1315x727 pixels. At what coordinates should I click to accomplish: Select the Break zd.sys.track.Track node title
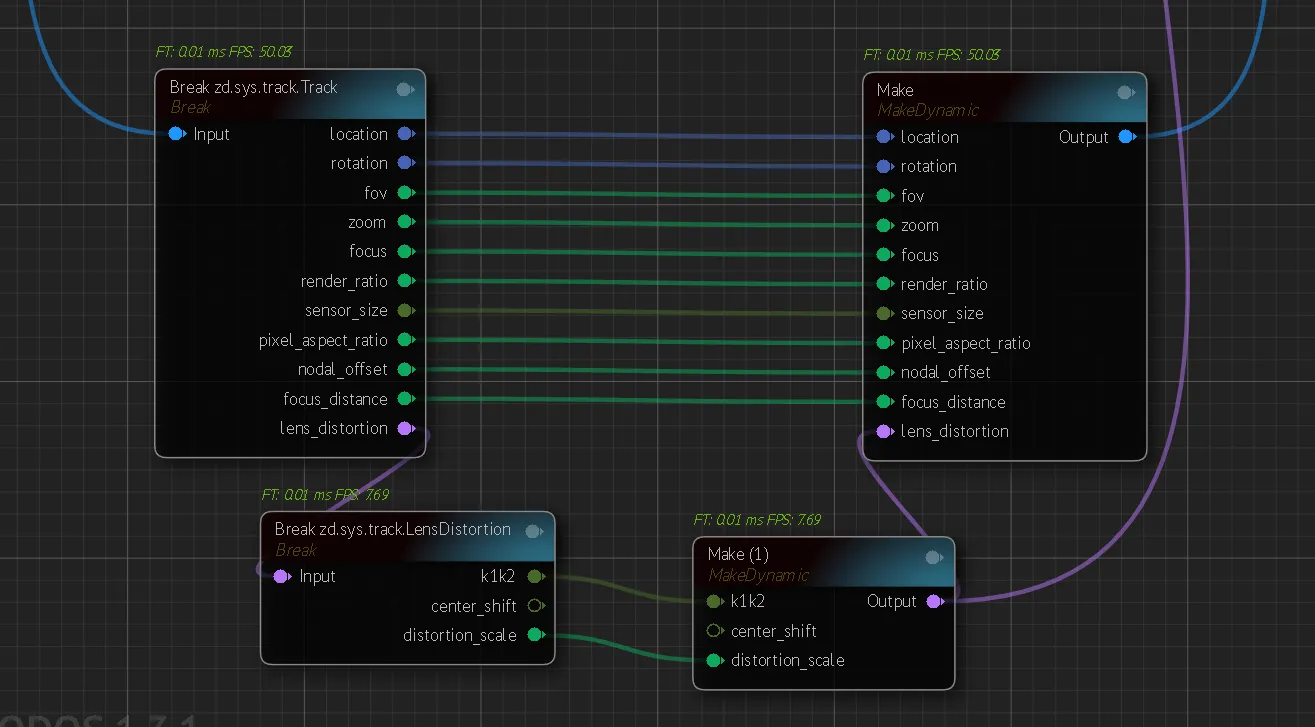click(x=253, y=87)
